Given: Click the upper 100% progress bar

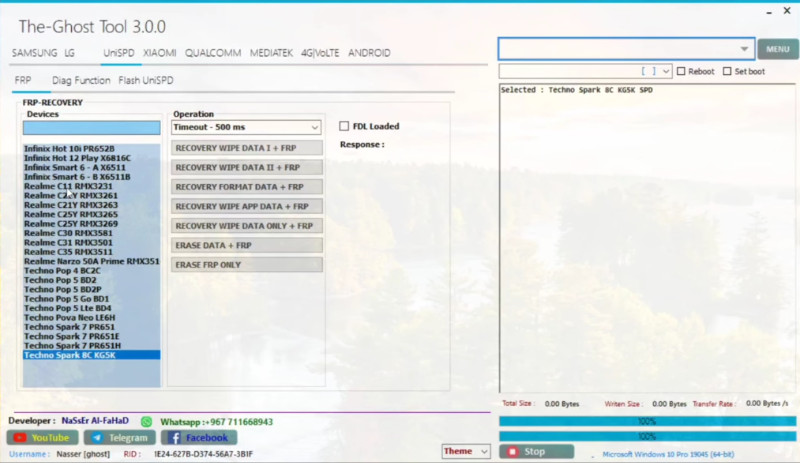Looking at the screenshot, I should pos(647,421).
